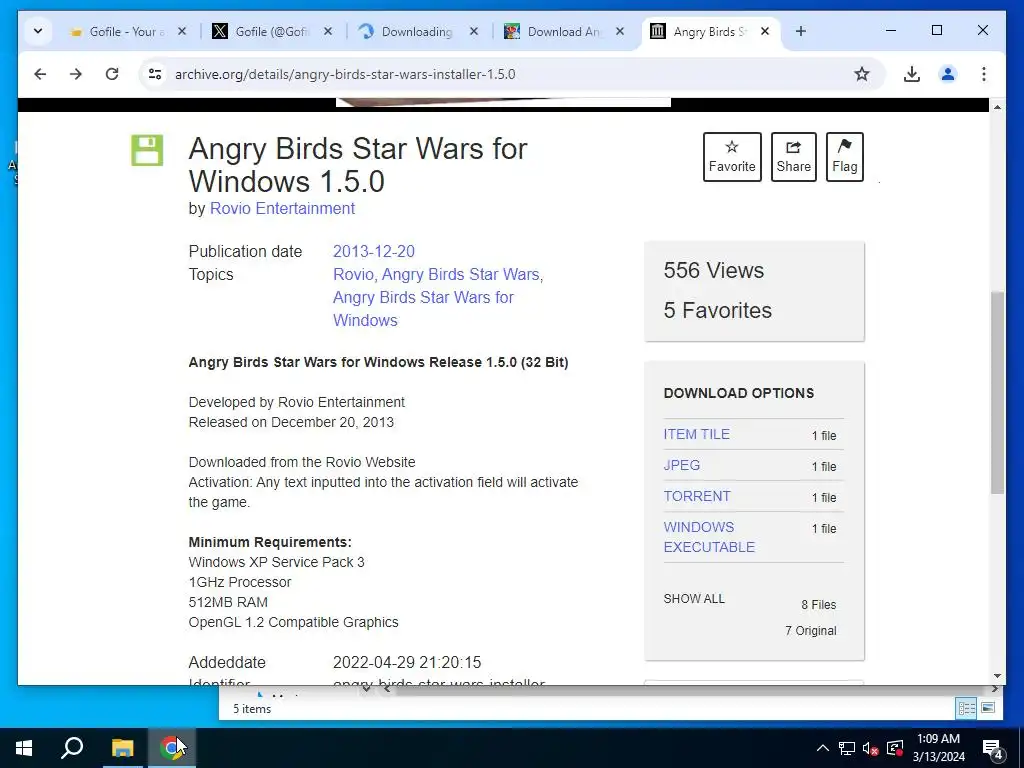This screenshot has width=1024, height=768.
Task: Click the Chrome taskbar icon
Action: point(172,748)
